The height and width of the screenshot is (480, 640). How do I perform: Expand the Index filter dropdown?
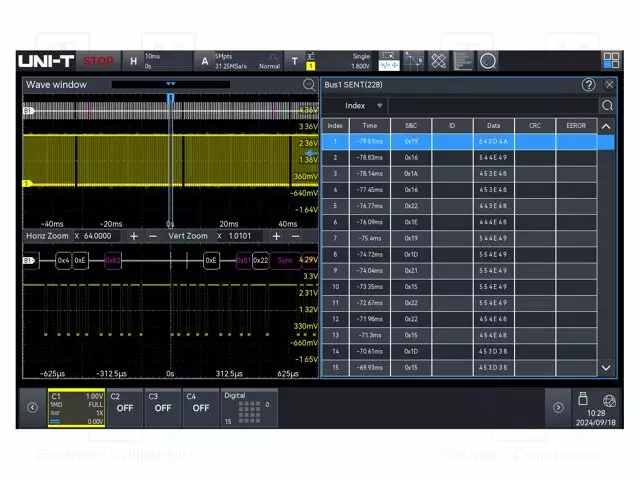point(380,105)
